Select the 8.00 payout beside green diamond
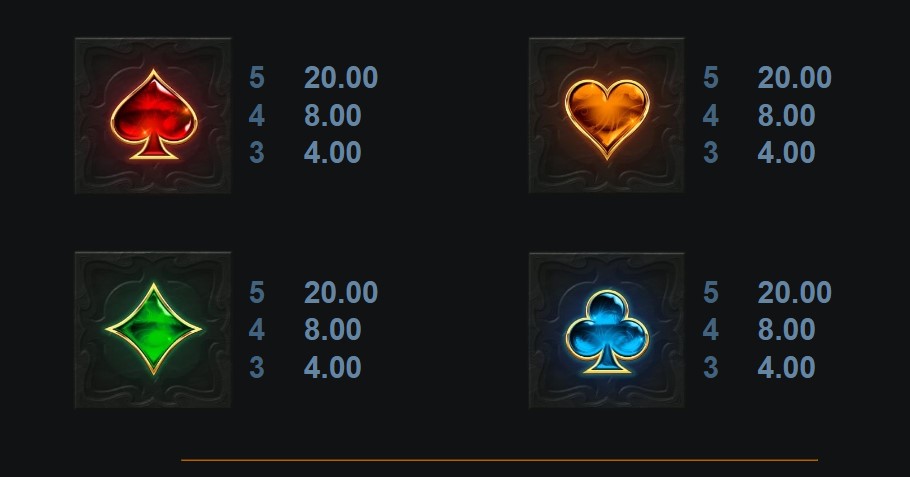The image size is (910, 477). pos(333,330)
